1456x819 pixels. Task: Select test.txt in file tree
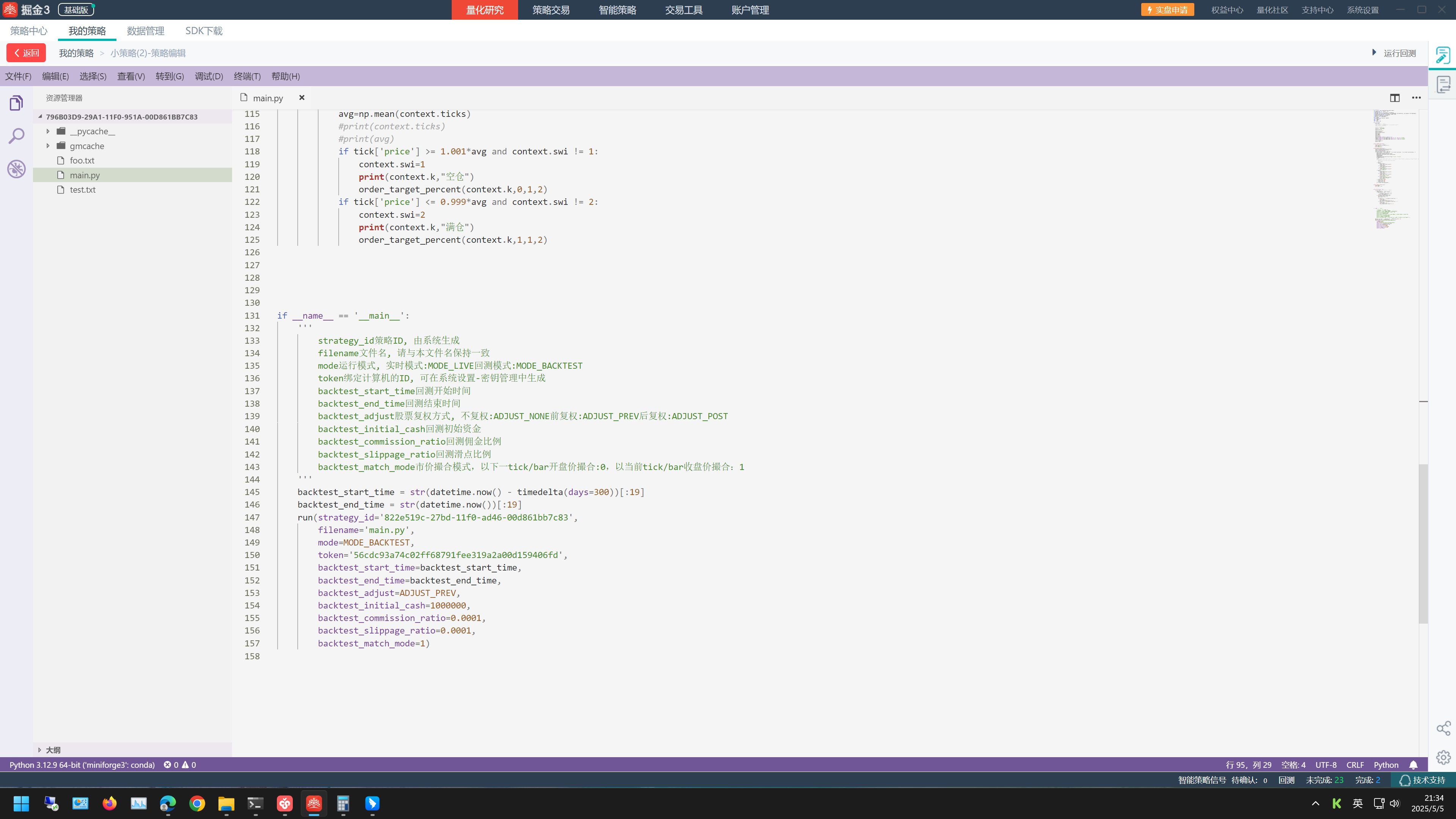pyautogui.click(x=83, y=190)
